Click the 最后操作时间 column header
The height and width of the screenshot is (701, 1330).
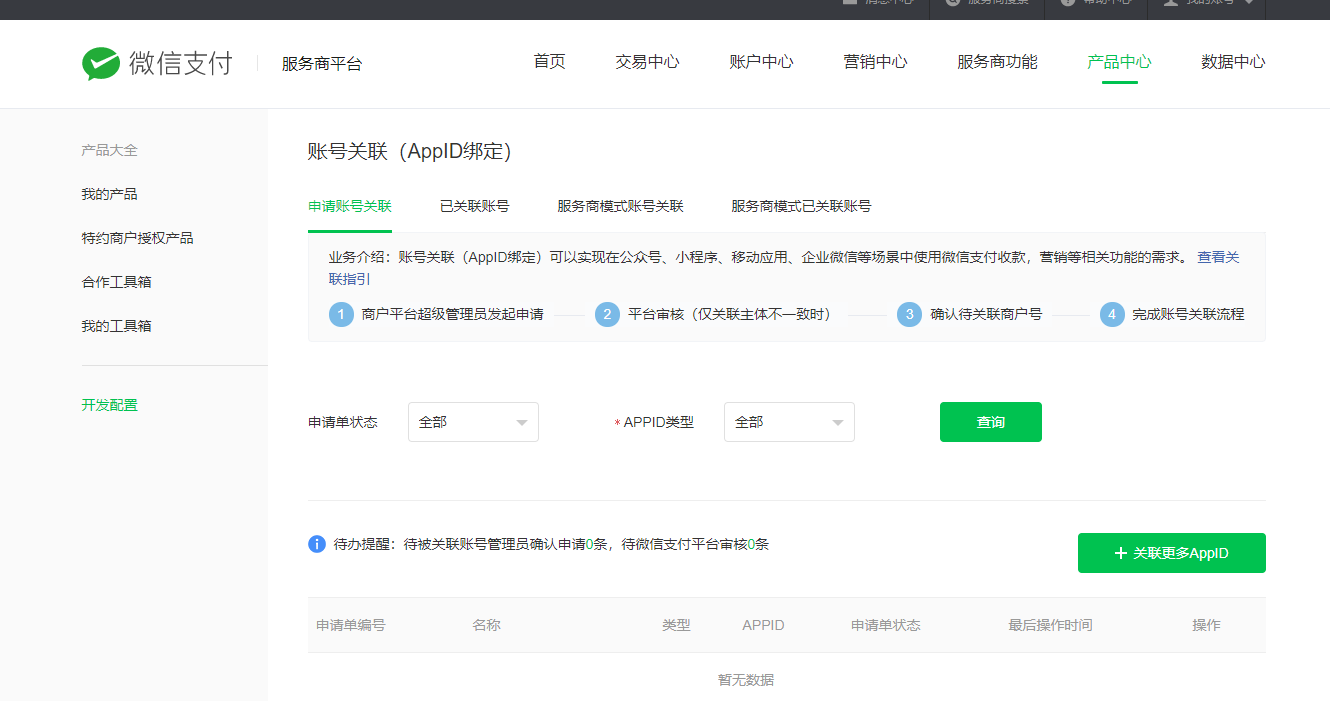(x=1050, y=625)
